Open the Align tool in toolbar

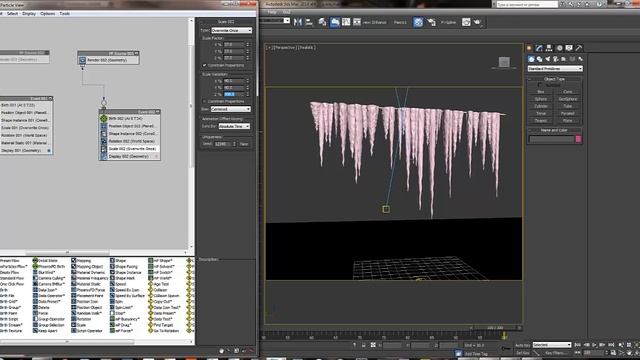(x=309, y=22)
